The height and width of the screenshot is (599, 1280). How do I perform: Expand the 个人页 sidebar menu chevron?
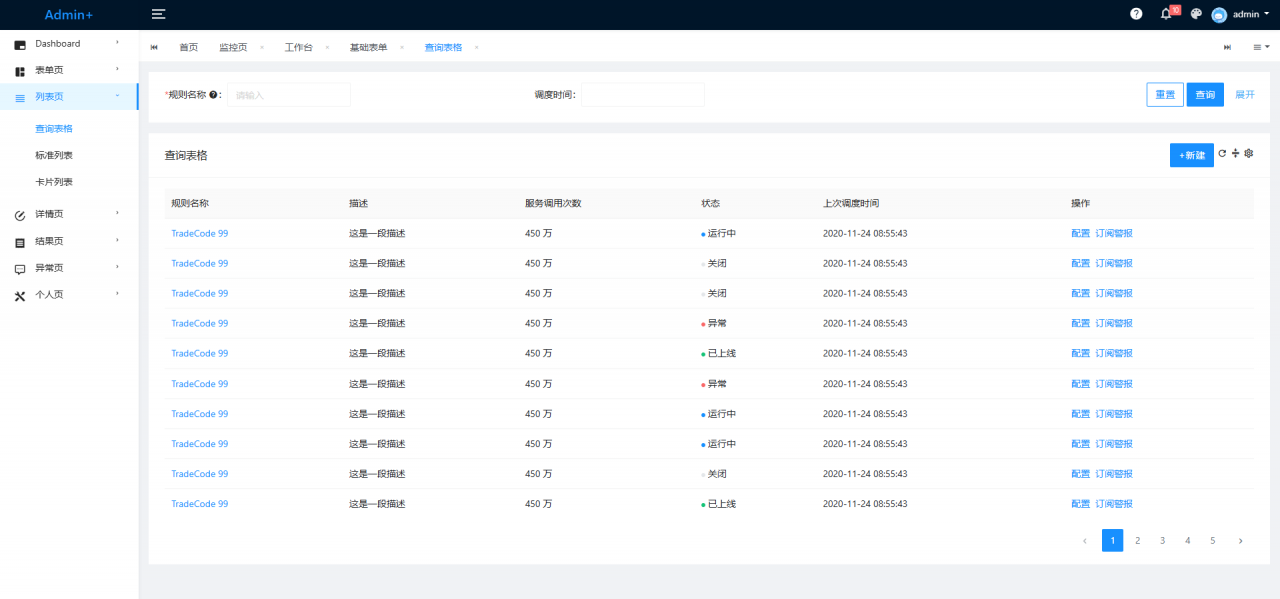point(117,294)
